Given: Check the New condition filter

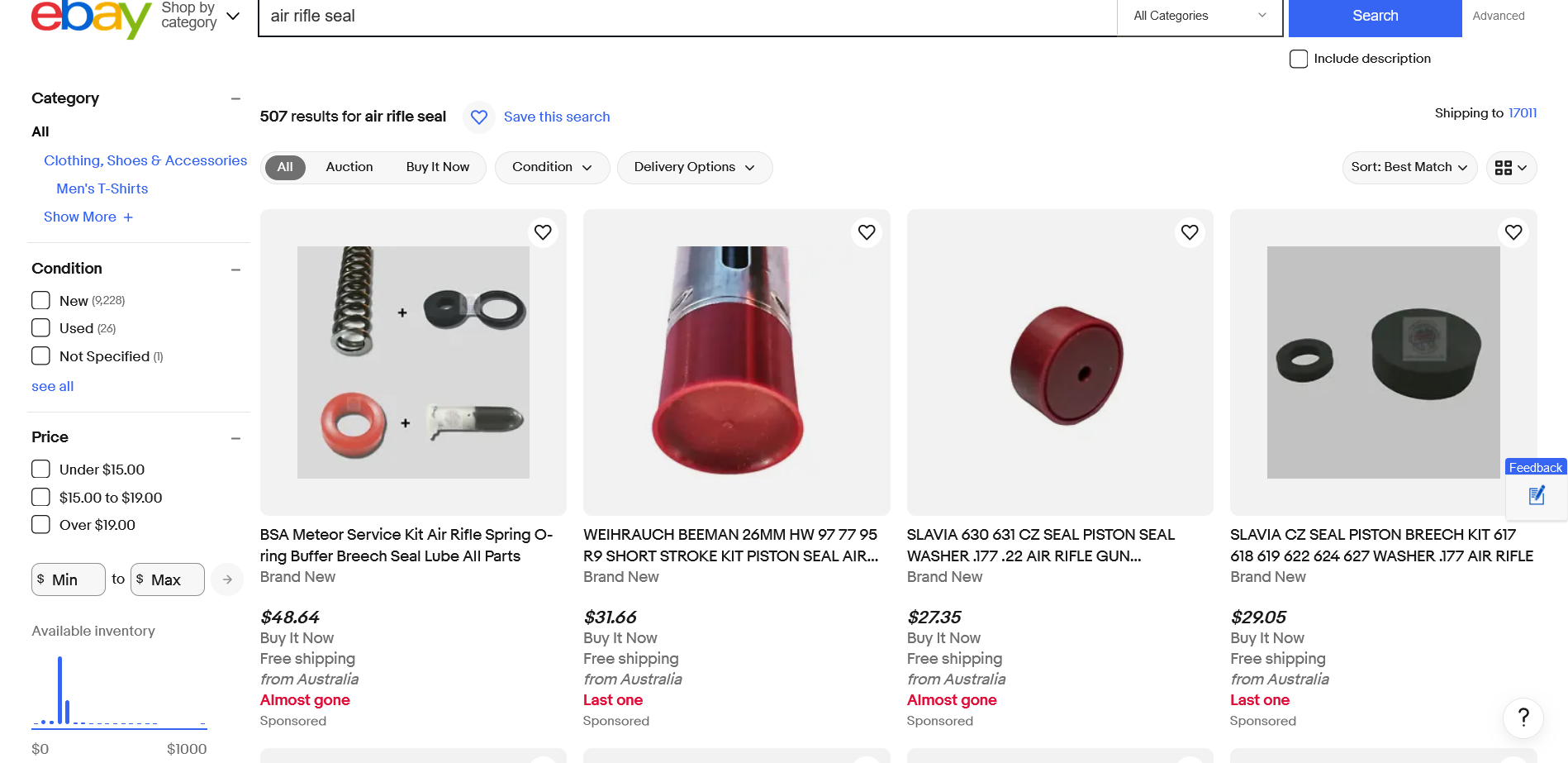Looking at the screenshot, I should [40, 300].
